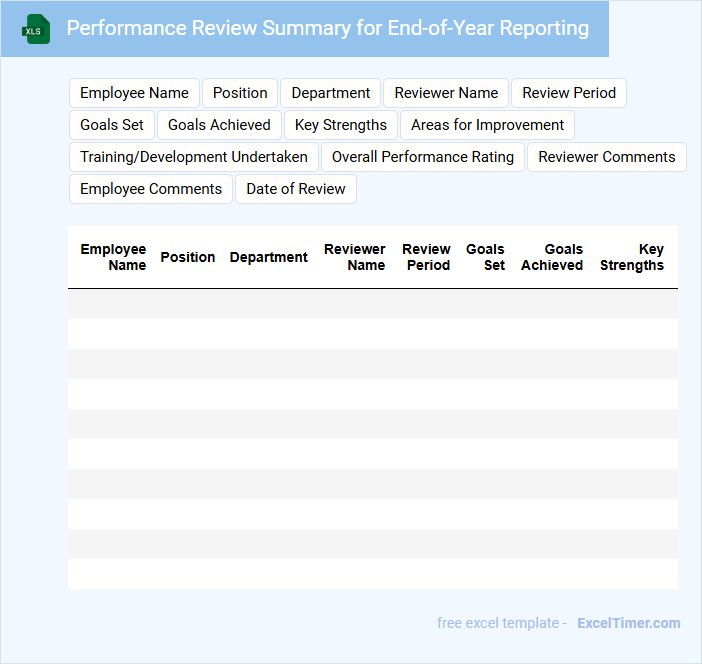The width and height of the screenshot is (702, 664).
Task: Select the Key Strengths tag
Action: coord(340,125)
